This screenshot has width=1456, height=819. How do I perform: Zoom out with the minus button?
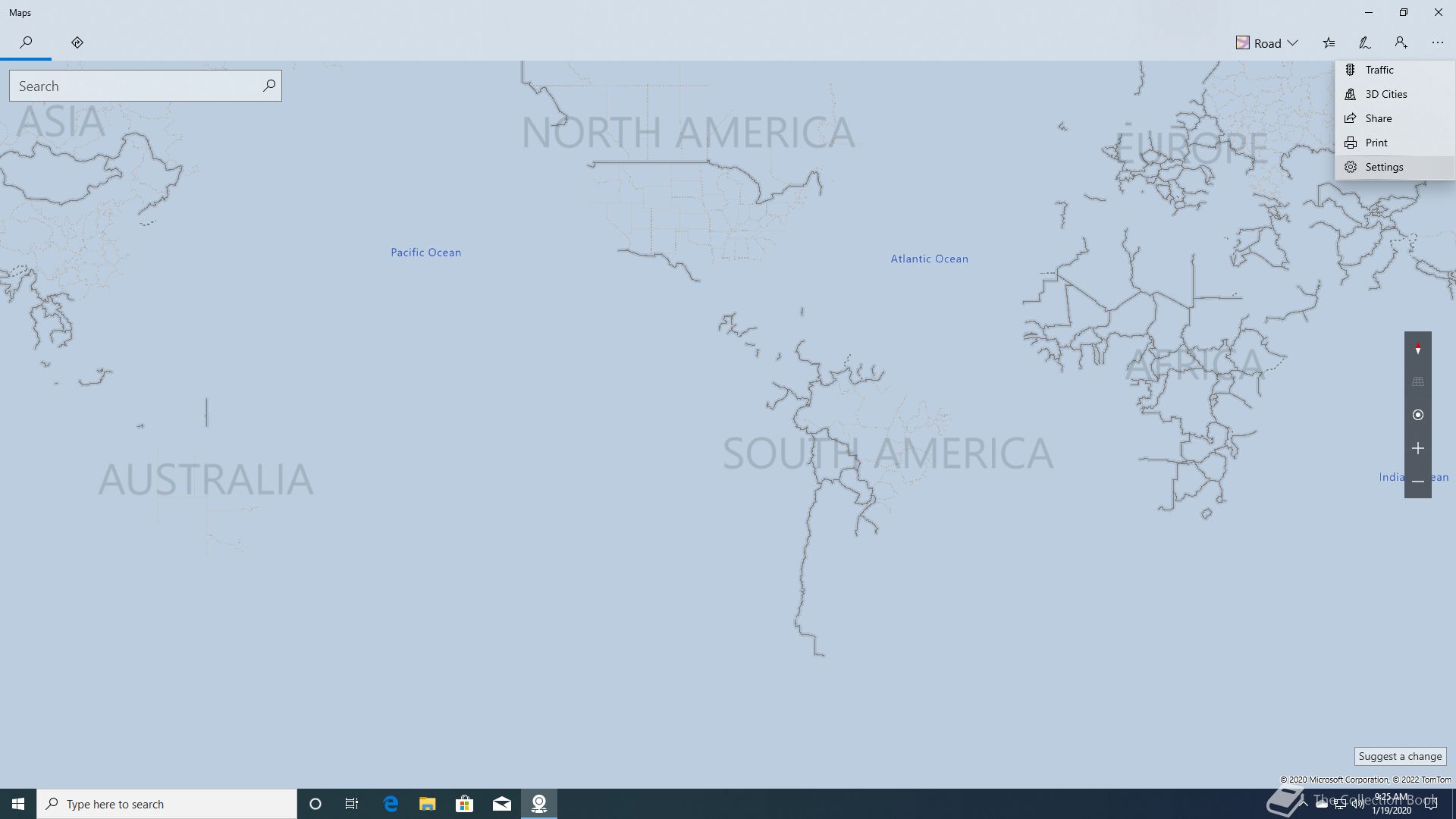click(x=1417, y=482)
